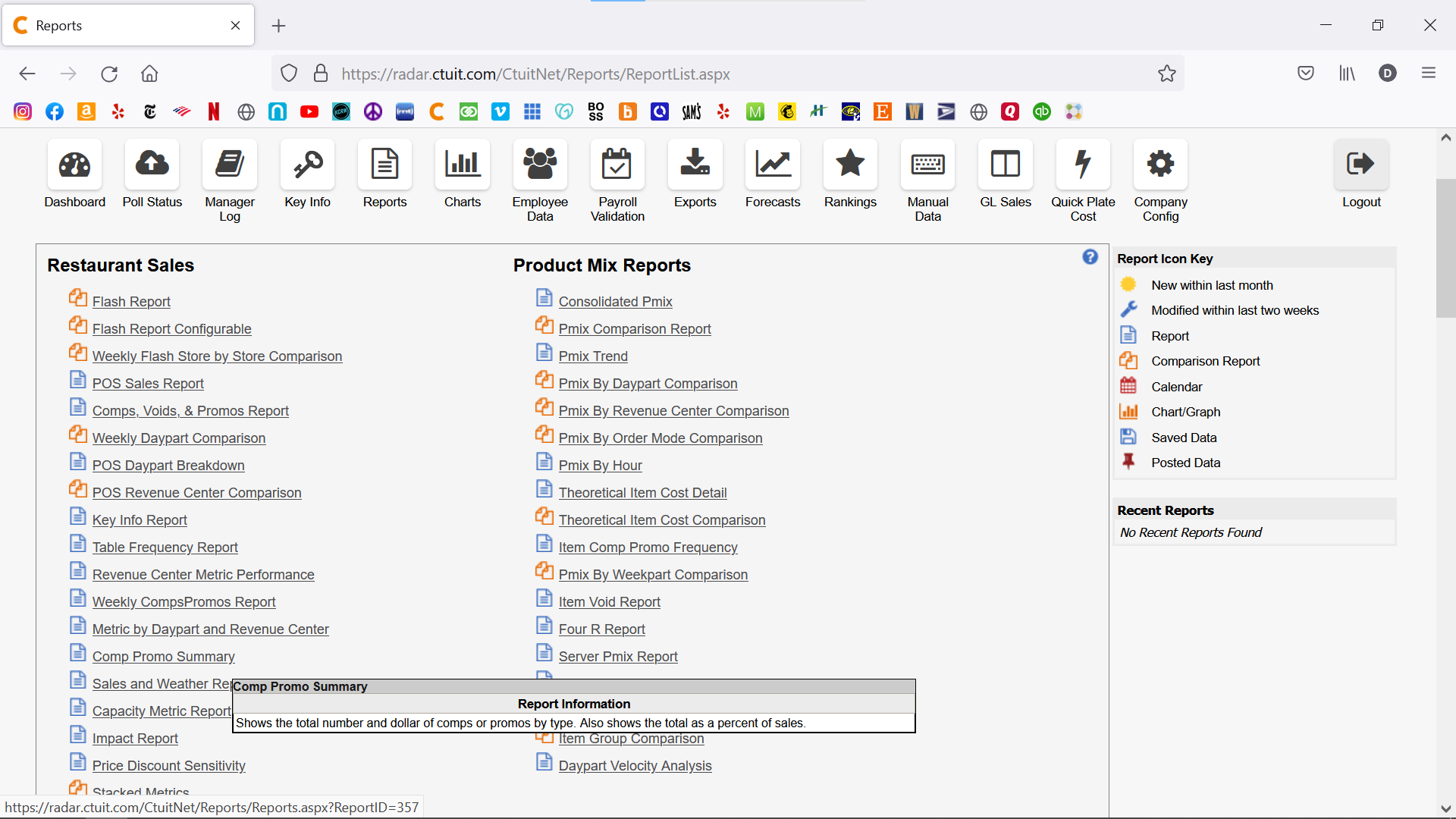The height and width of the screenshot is (819, 1456).
Task: Click the Poll Status cloud icon
Action: click(x=152, y=165)
